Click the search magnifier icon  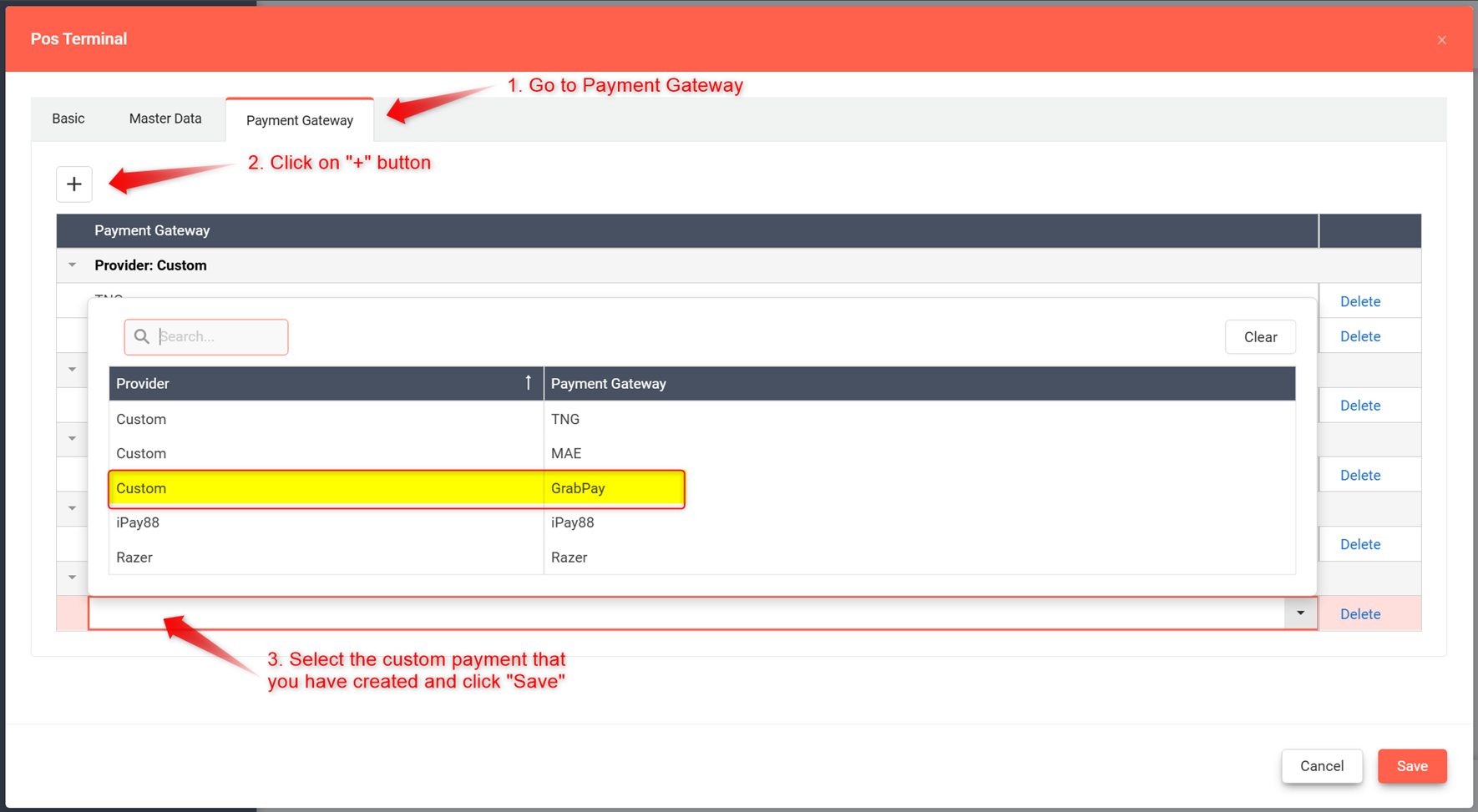[x=142, y=336]
